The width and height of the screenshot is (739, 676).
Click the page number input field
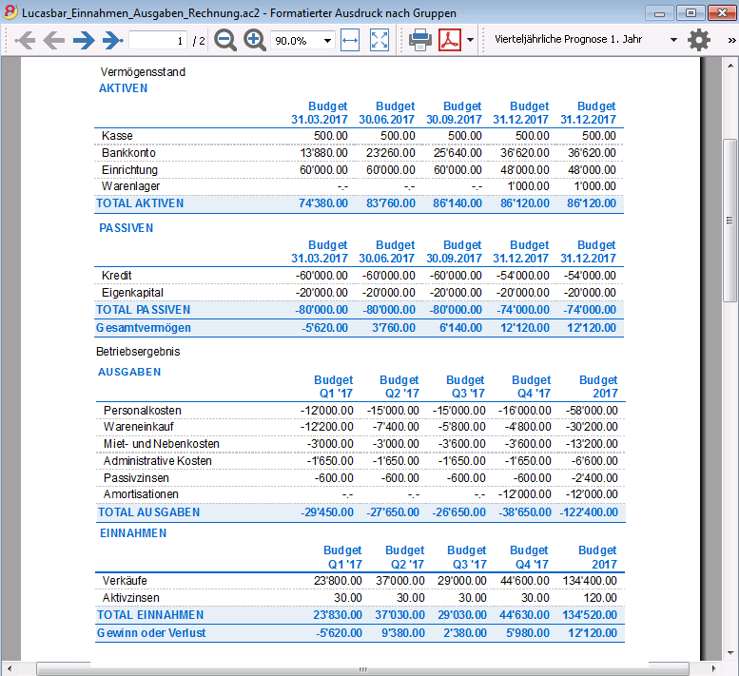coord(158,41)
